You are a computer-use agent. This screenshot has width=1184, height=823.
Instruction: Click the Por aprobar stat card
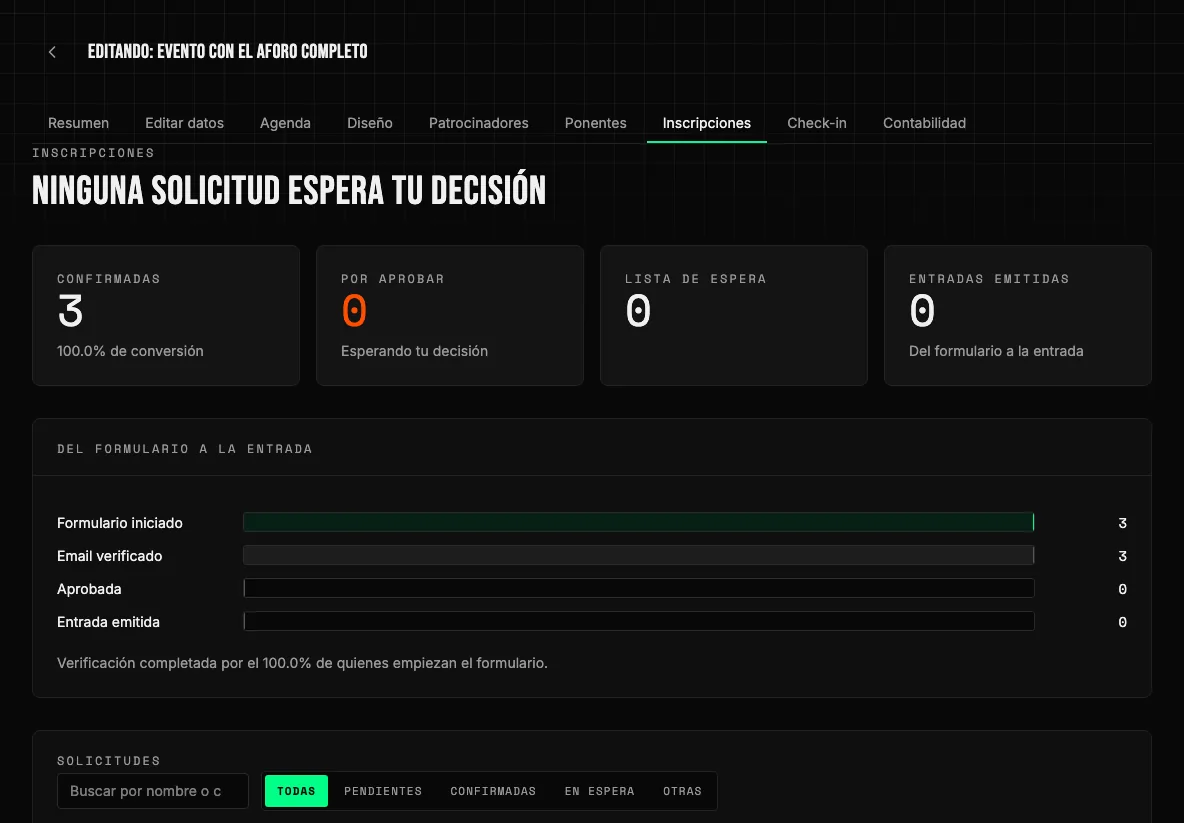pyautogui.click(x=450, y=316)
